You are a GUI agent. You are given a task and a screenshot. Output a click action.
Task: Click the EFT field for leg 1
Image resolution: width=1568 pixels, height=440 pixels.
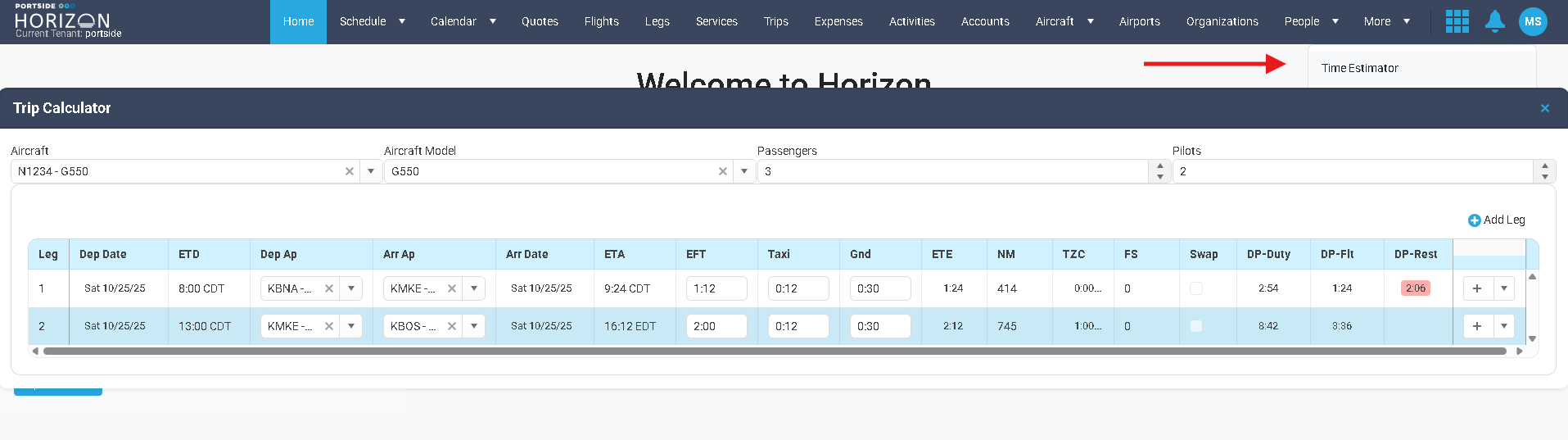(716, 288)
